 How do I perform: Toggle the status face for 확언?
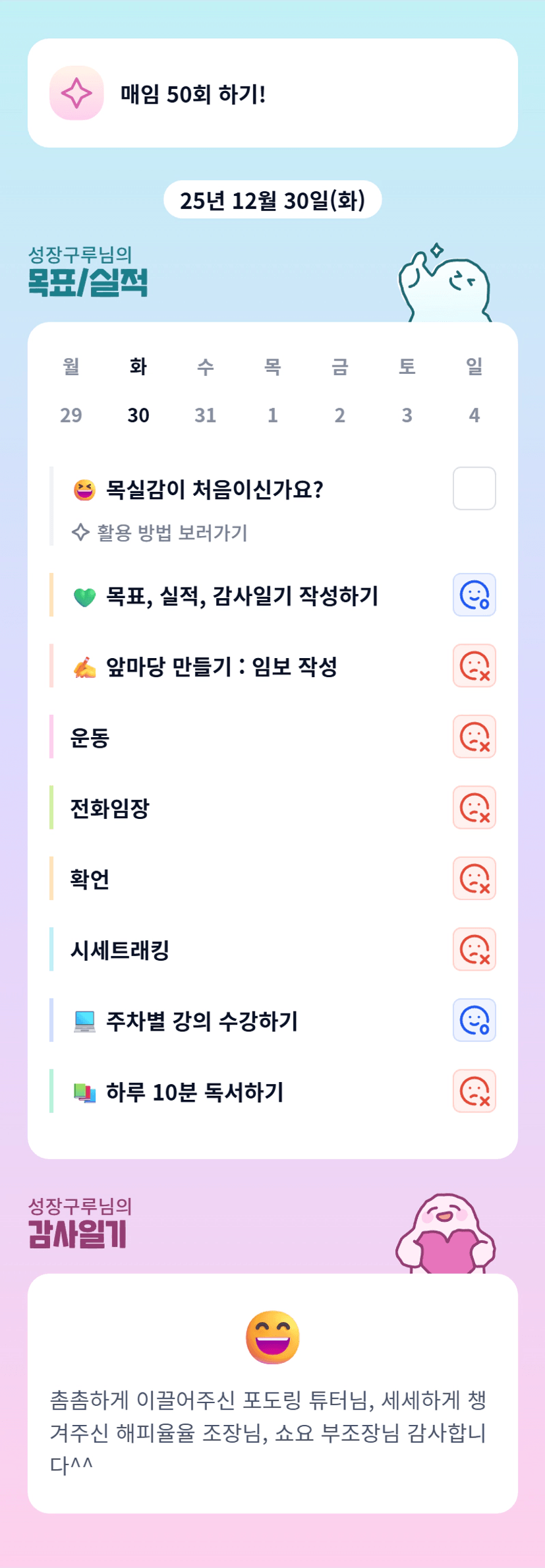(474, 878)
